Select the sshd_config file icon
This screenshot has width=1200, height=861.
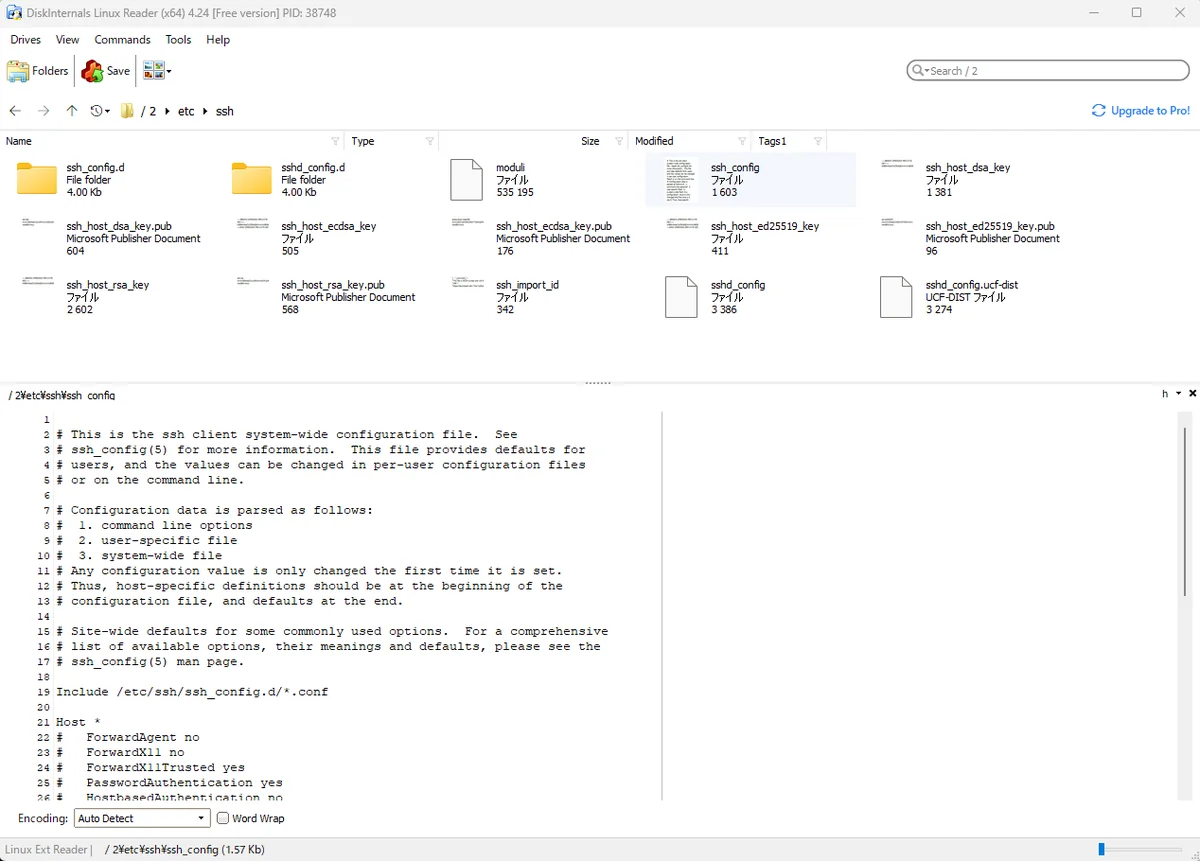tap(681, 297)
